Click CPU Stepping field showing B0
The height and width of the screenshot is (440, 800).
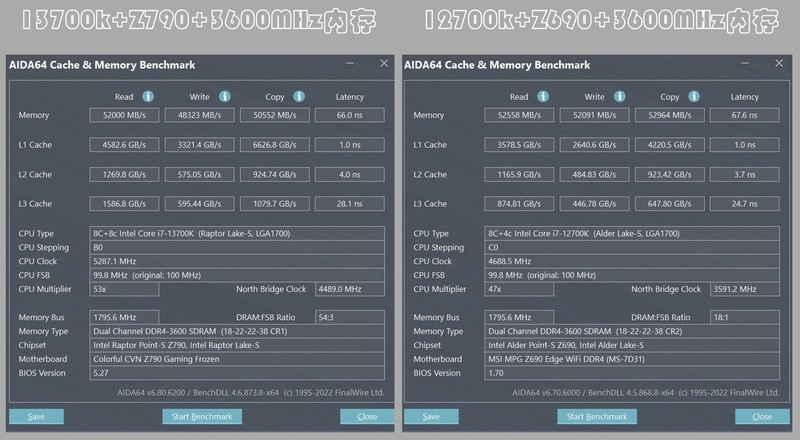(237, 248)
